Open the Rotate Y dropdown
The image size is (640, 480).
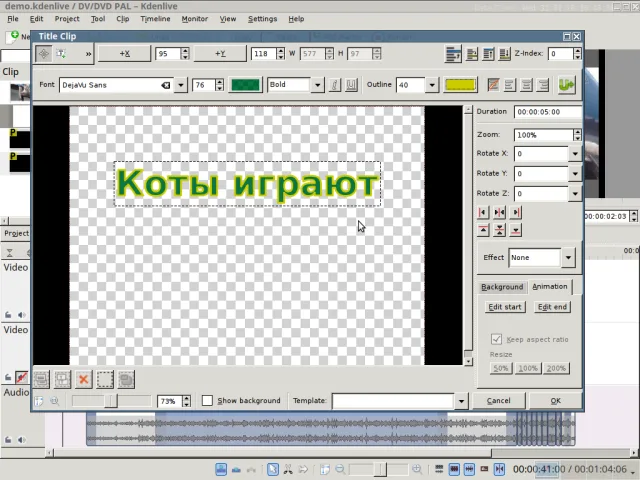(575, 174)
